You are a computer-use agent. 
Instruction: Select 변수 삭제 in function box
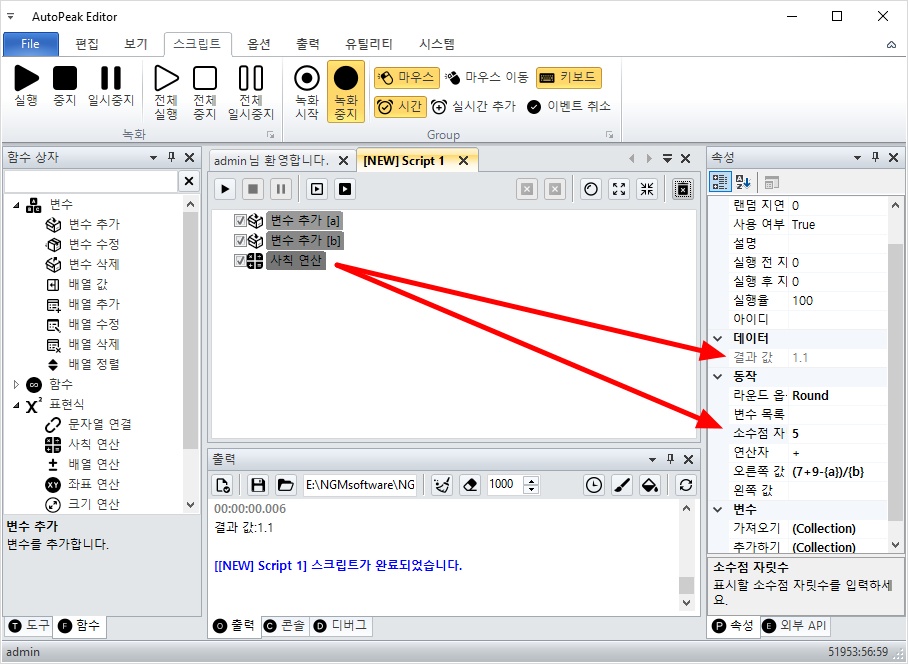94,264
